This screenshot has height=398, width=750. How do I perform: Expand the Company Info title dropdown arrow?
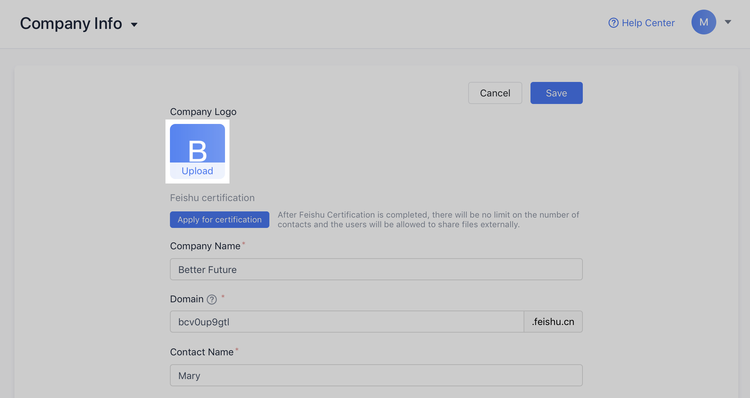pyautogui.click(x=134, y=24)
